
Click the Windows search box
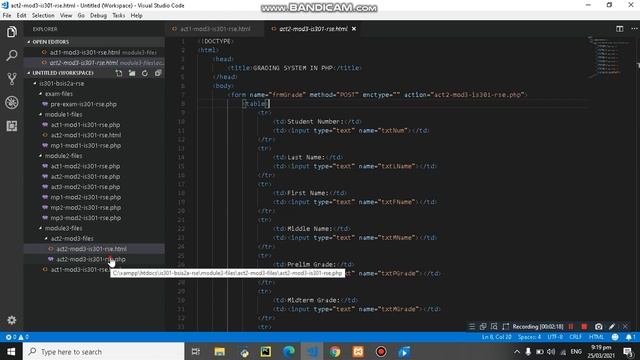104,351
